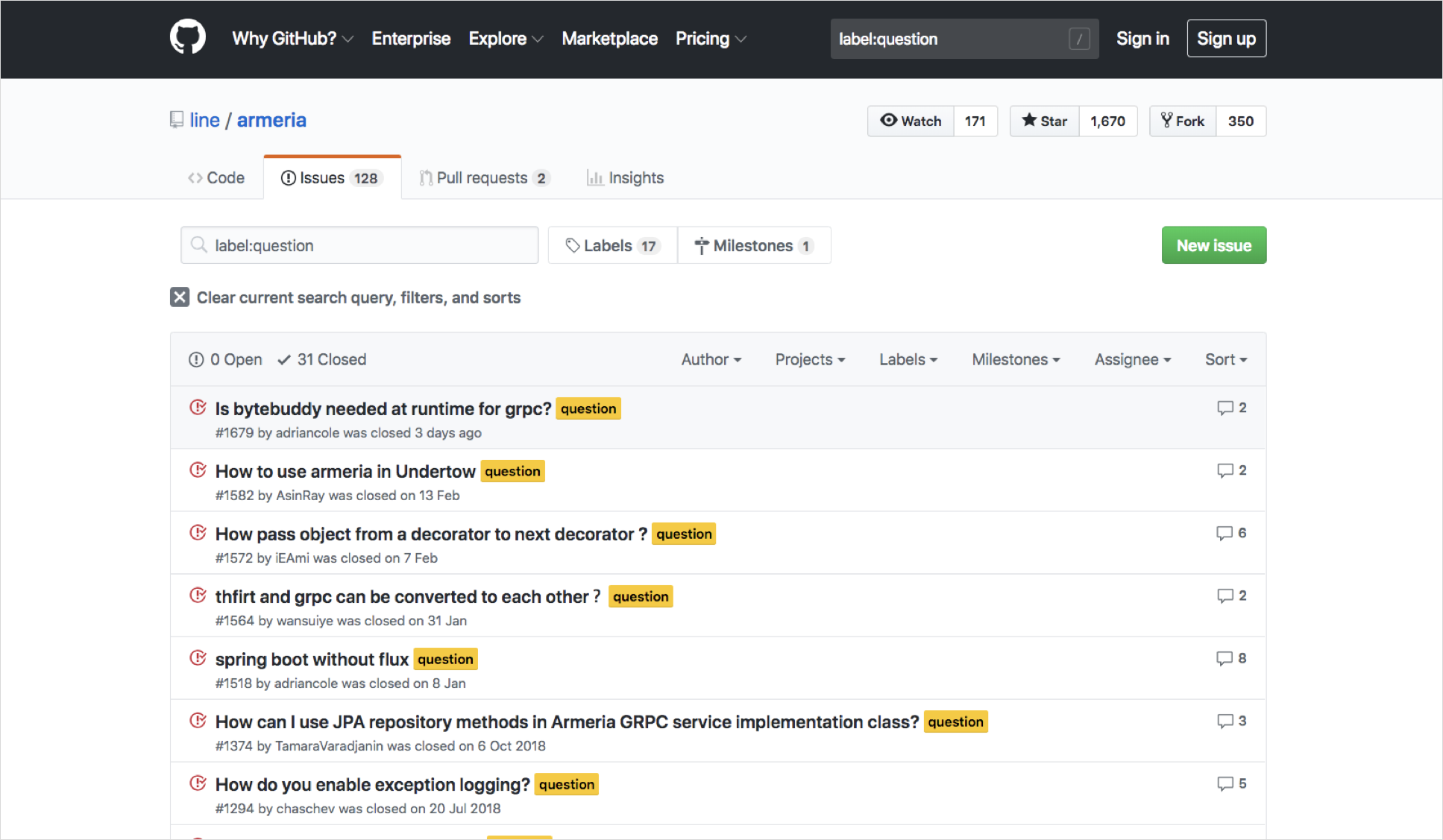This screenshot has height=840, width=1443.
Task: Click the Sign up button
Action: [1226, 39]
